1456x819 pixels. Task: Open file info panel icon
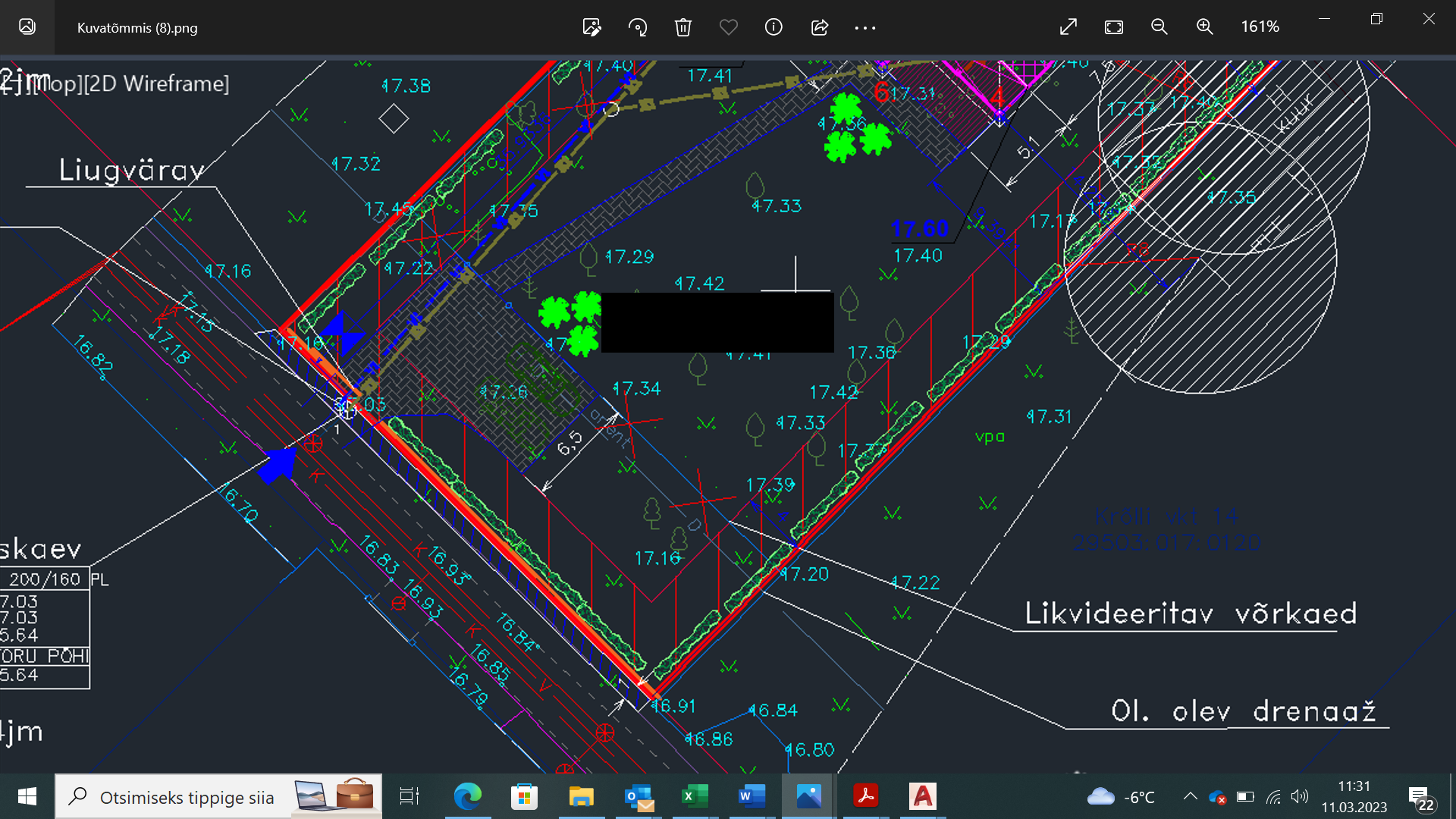tap(773, 27)
